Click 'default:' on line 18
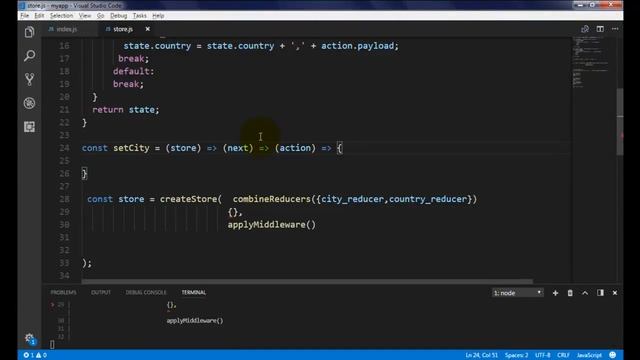The height and width of the screenshot is (360, 640). [x=133, y=71]
